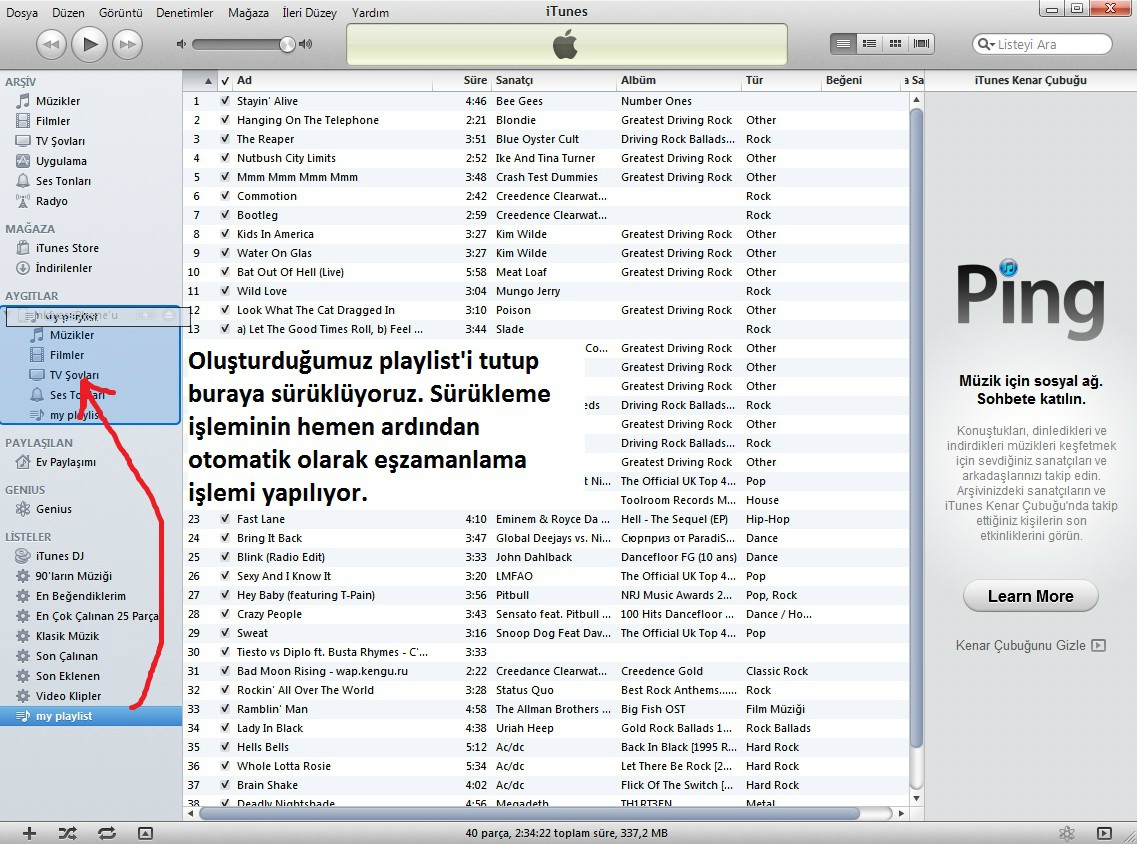Click the add playlist plus button

click(x=29, y=833)
